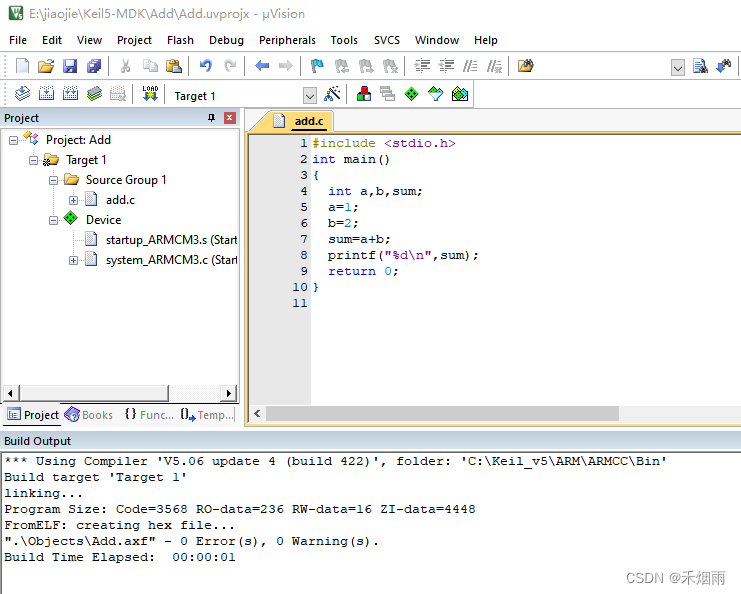Save the current file via toolbar

pos(69,66)
